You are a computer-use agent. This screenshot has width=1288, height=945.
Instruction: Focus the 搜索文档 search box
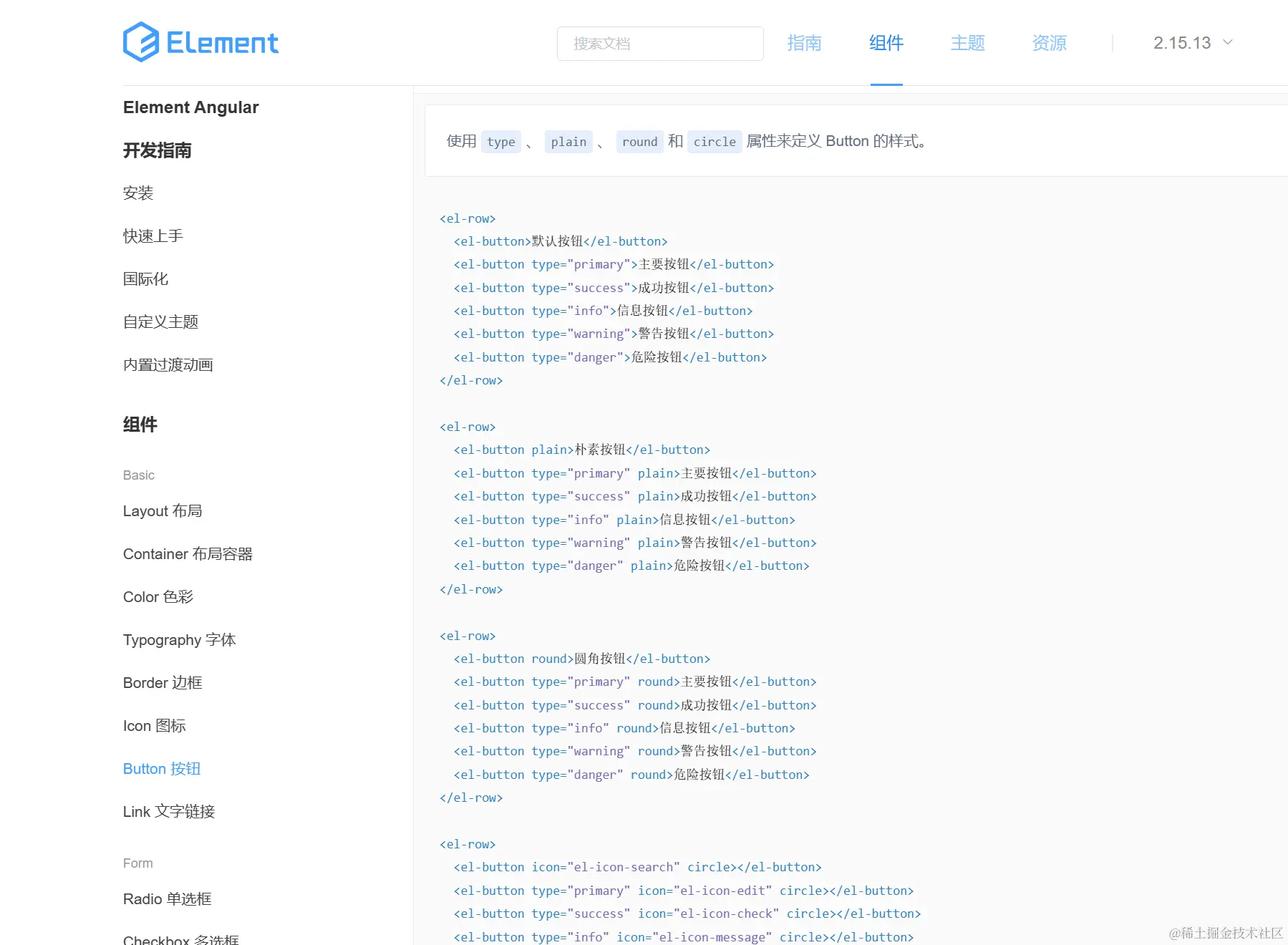pyautogui.click(x=660, y=44)
